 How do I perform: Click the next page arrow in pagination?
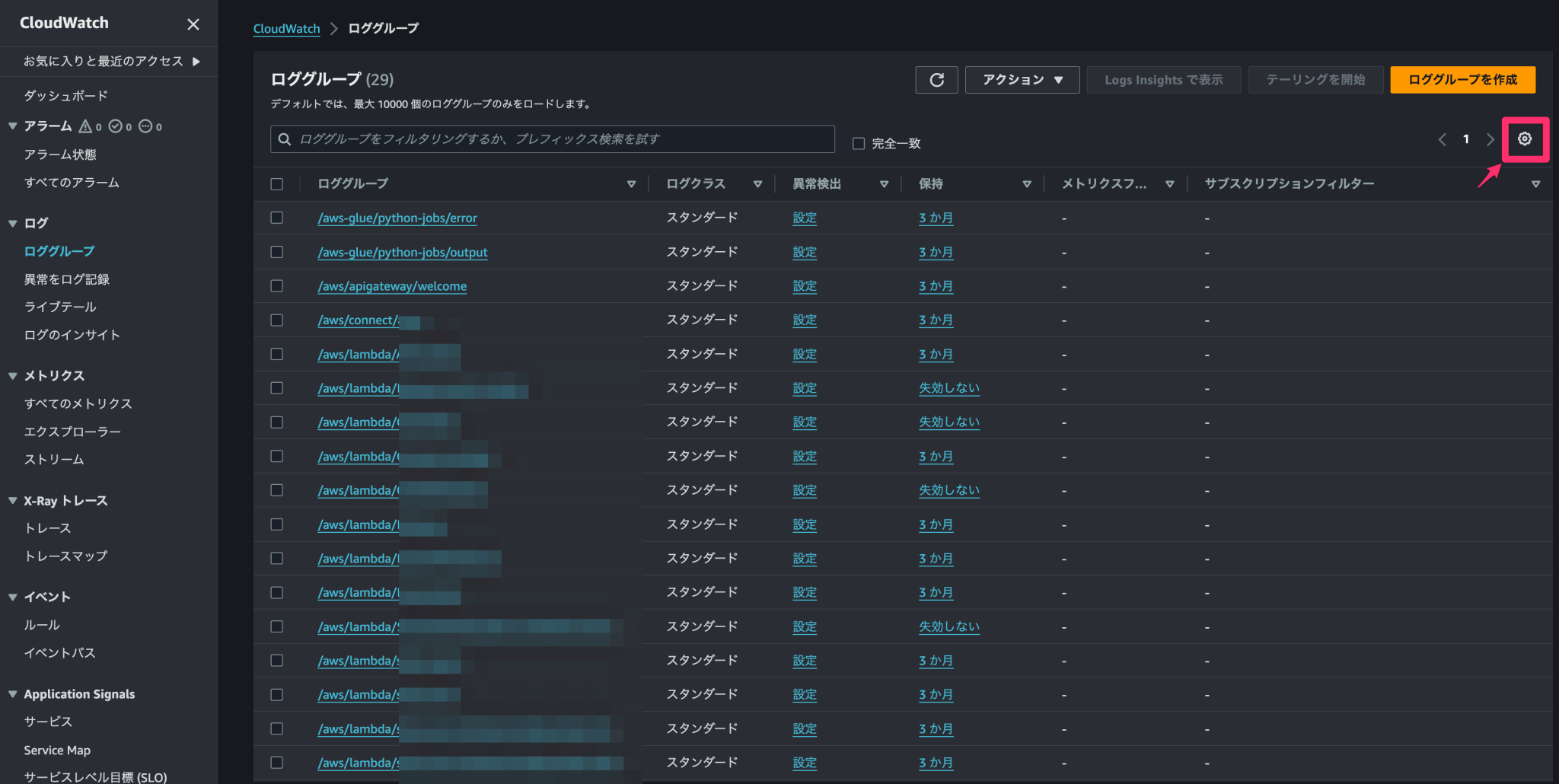click(1490, 139)
